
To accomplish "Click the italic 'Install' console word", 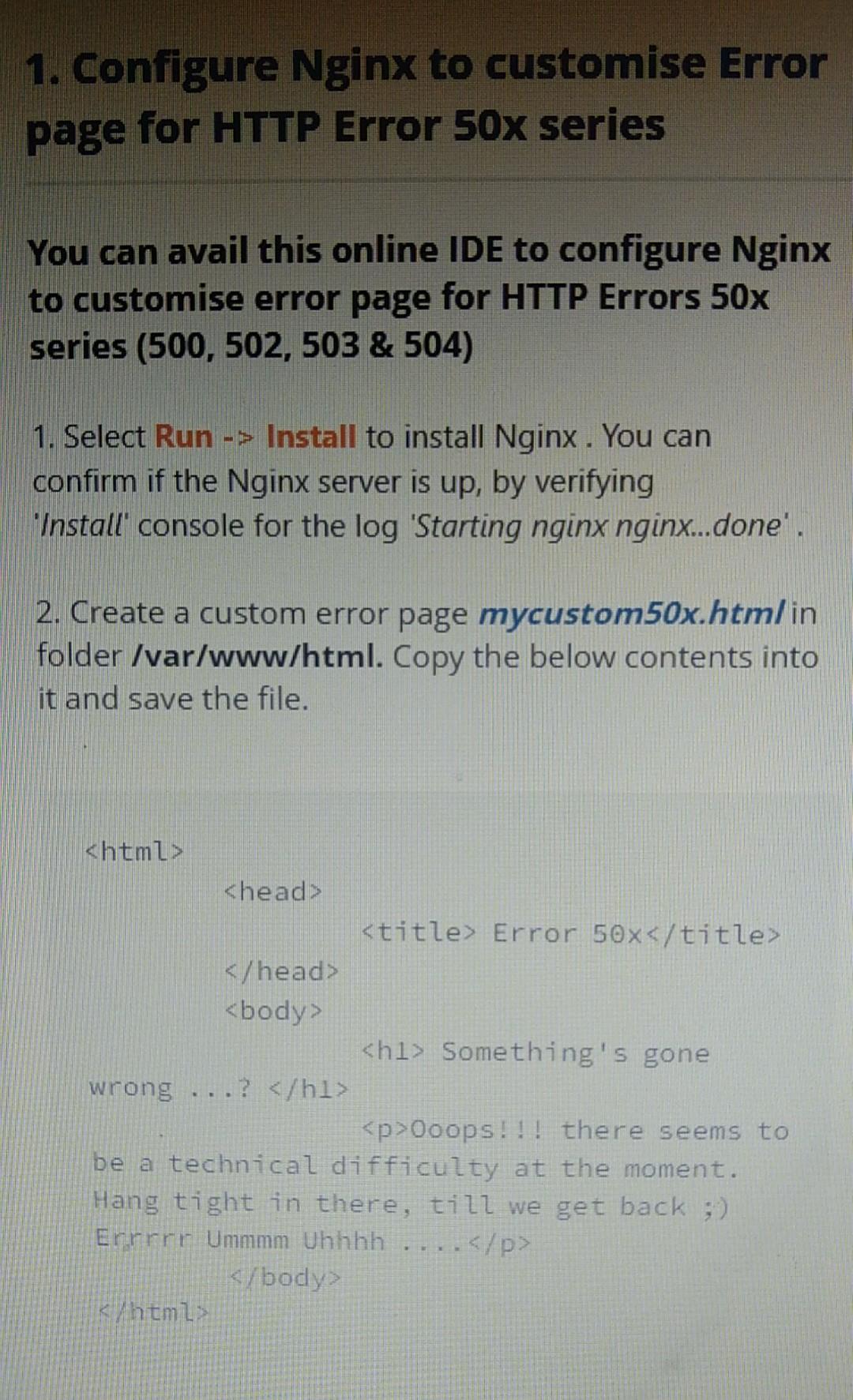I will tap(82, 526).
